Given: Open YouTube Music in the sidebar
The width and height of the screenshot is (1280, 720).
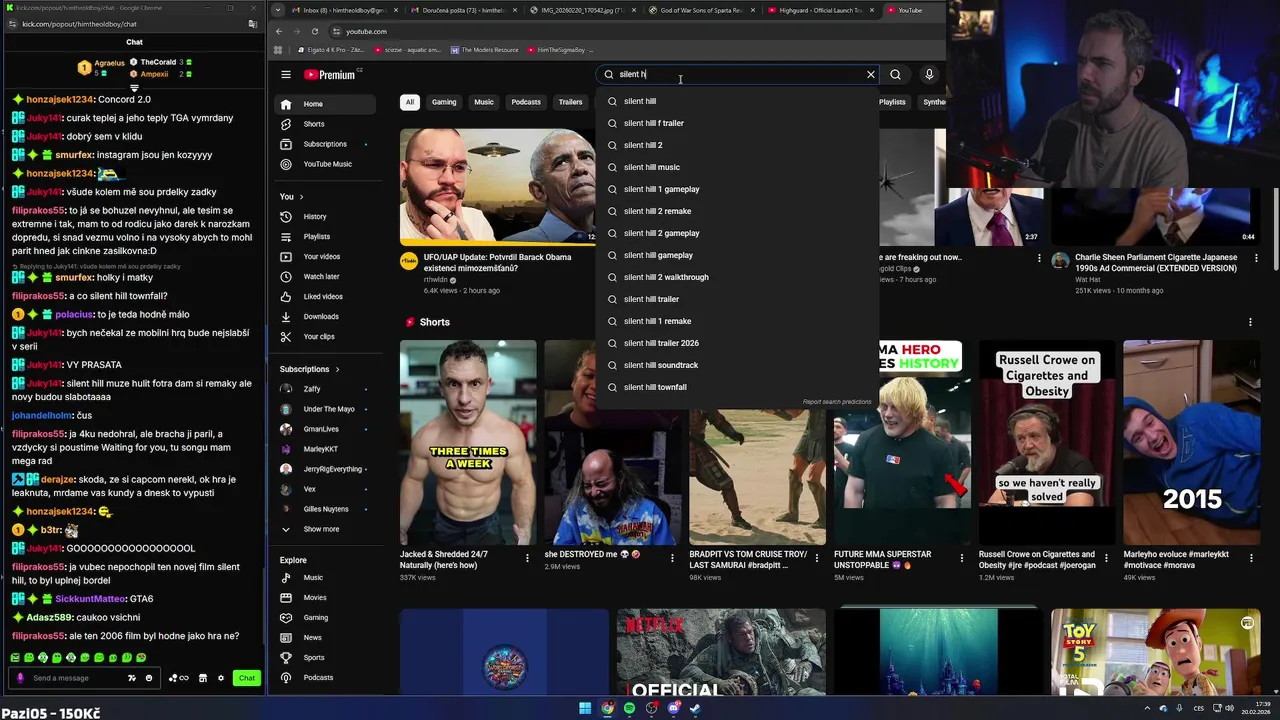Looking at the screenshot, I should tap(324, 164).
